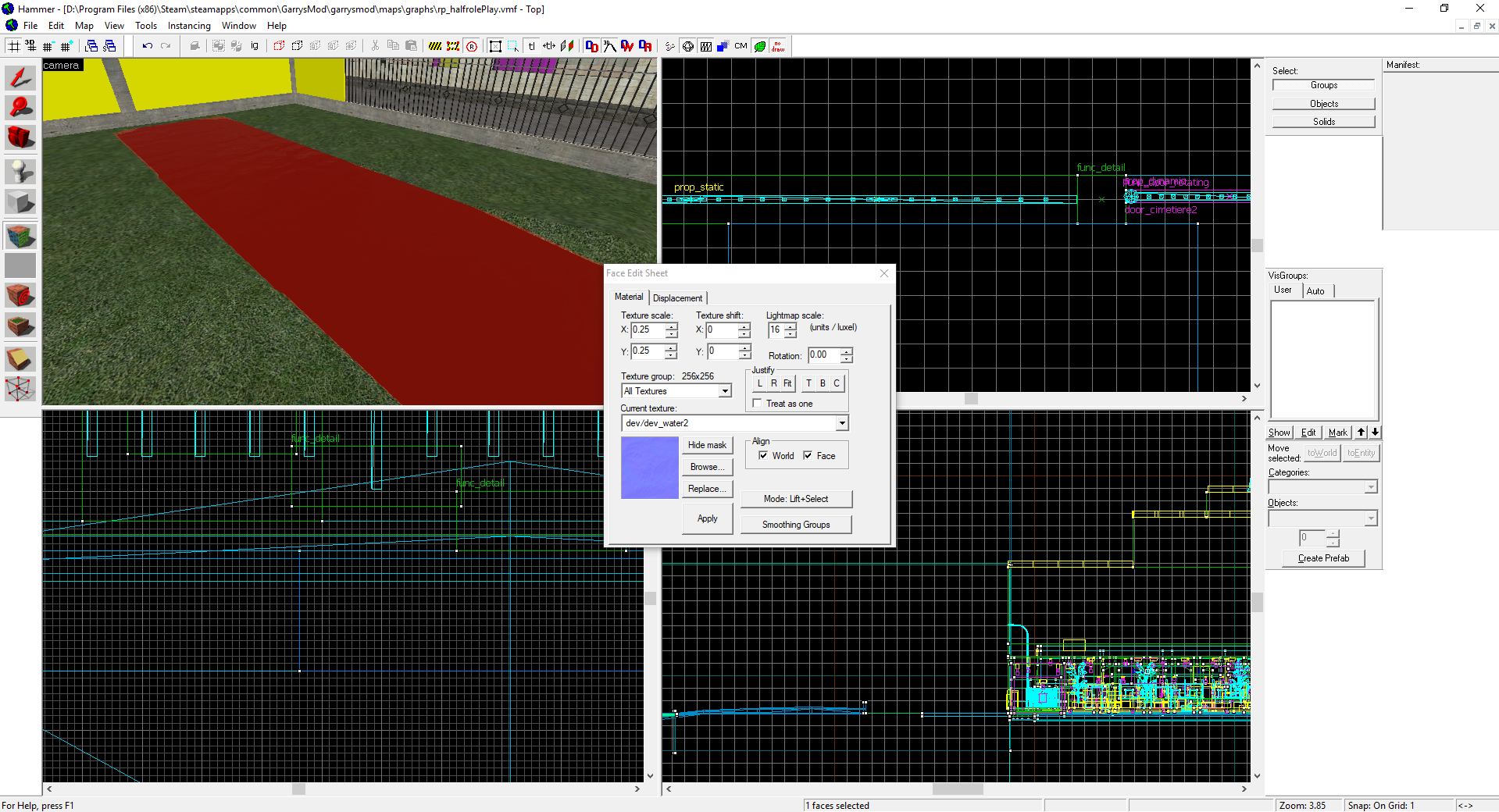The height and width of the screenshot is (812, 1499).
Task: Switch to the Displacement tab
Action: click(677, 298)
